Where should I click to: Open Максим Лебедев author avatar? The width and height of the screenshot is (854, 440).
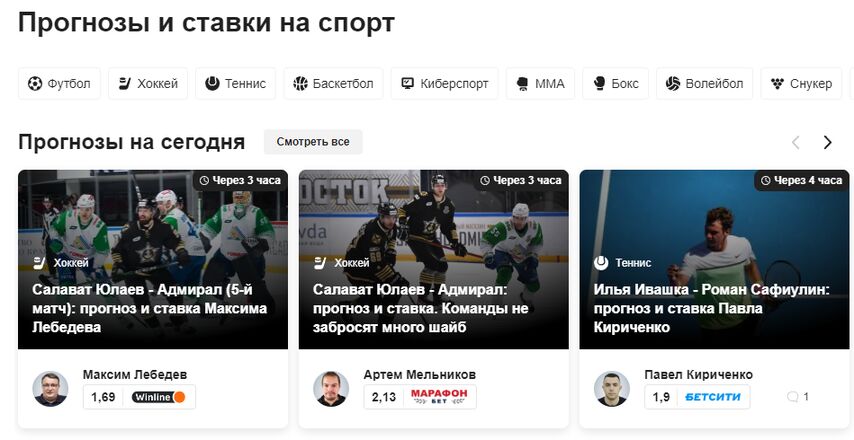50,389
